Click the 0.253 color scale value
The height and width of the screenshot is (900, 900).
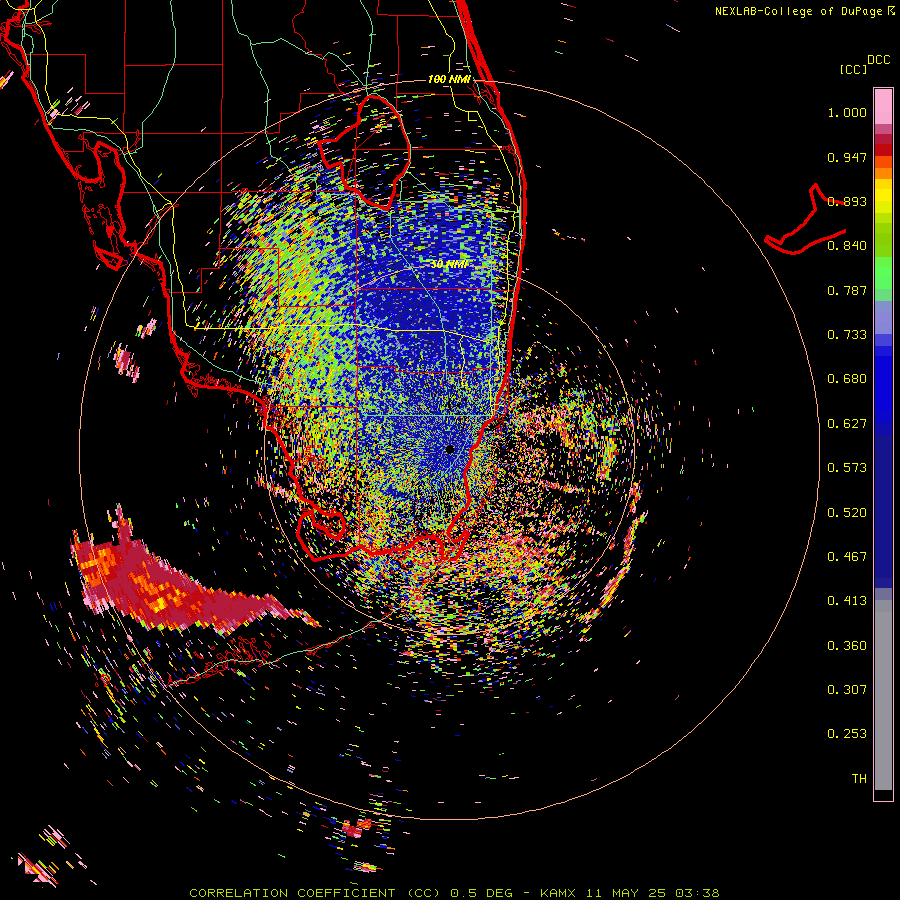[847, 734]
